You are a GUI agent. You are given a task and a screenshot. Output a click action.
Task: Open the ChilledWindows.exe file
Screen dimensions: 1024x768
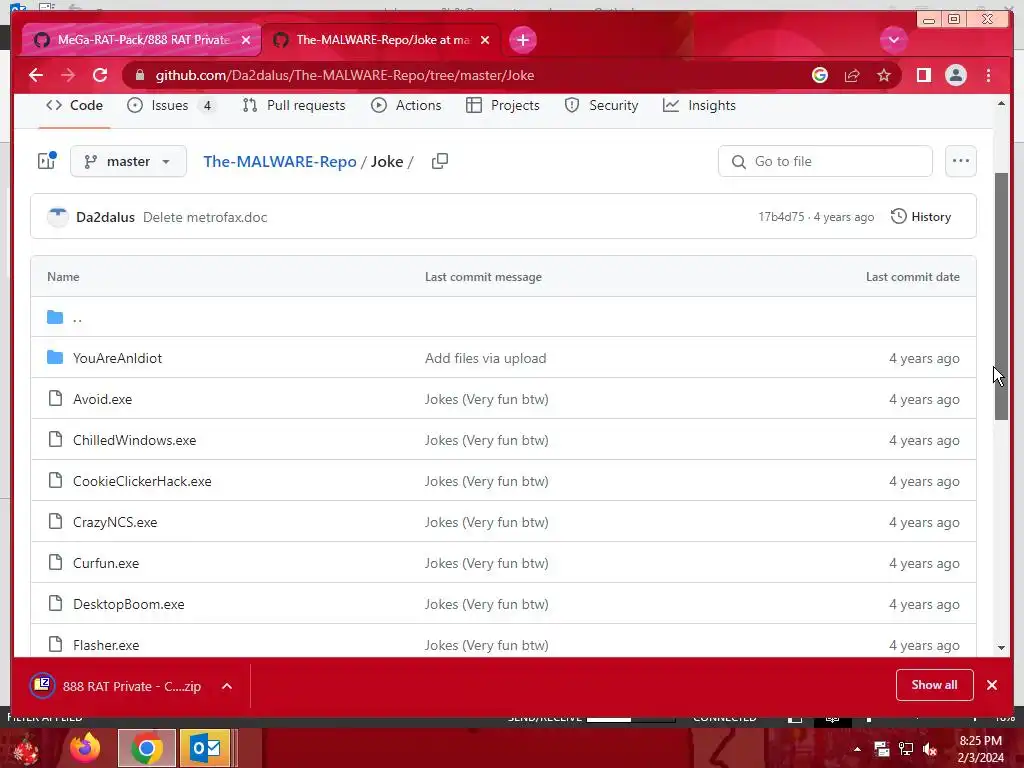click(135, 440)
